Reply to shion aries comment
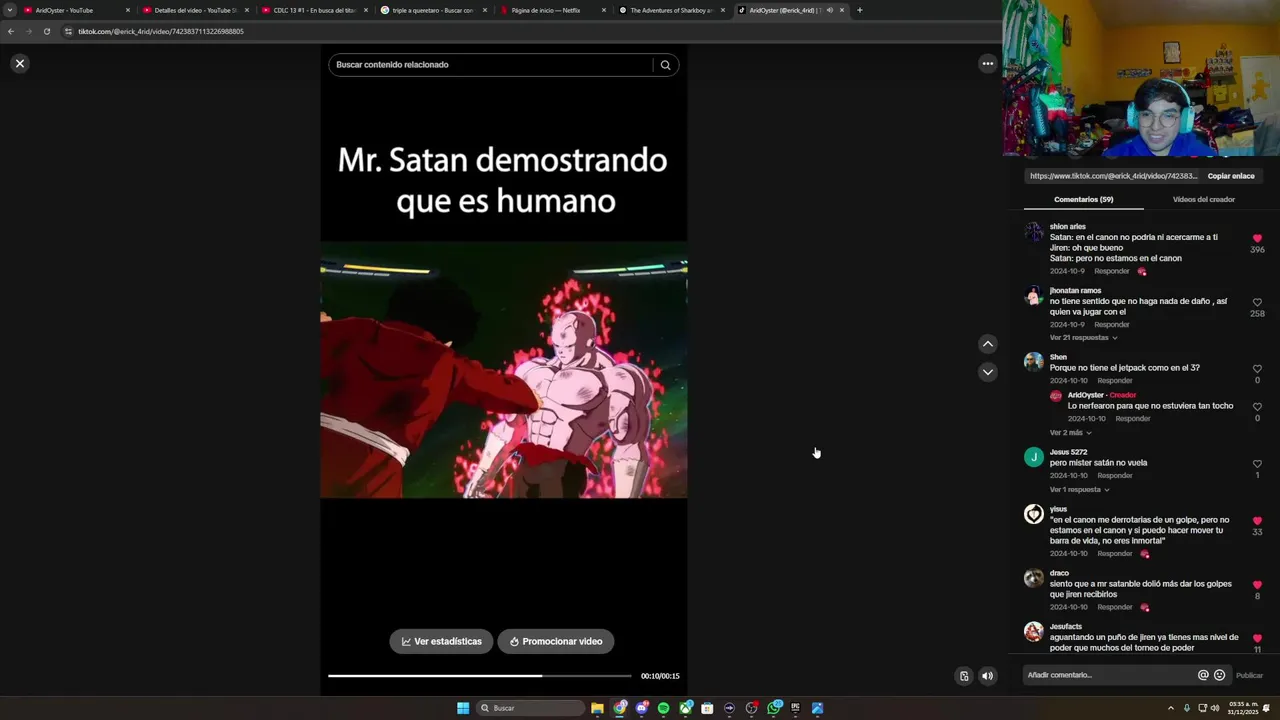Image resolution: width=1280 pixels, height=720 pixels. (1111, 271)
